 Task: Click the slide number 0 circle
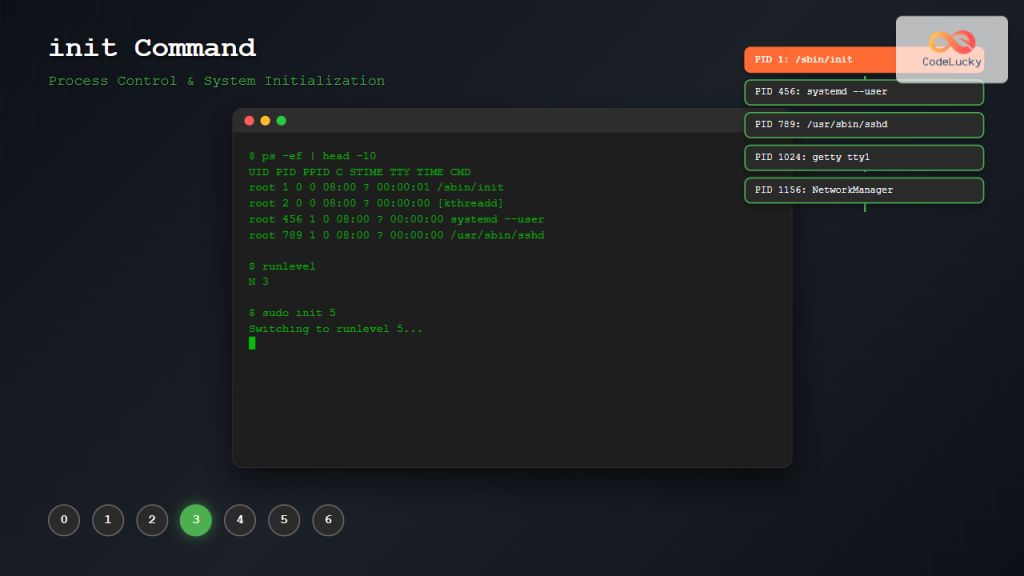(x=64, y=520)
